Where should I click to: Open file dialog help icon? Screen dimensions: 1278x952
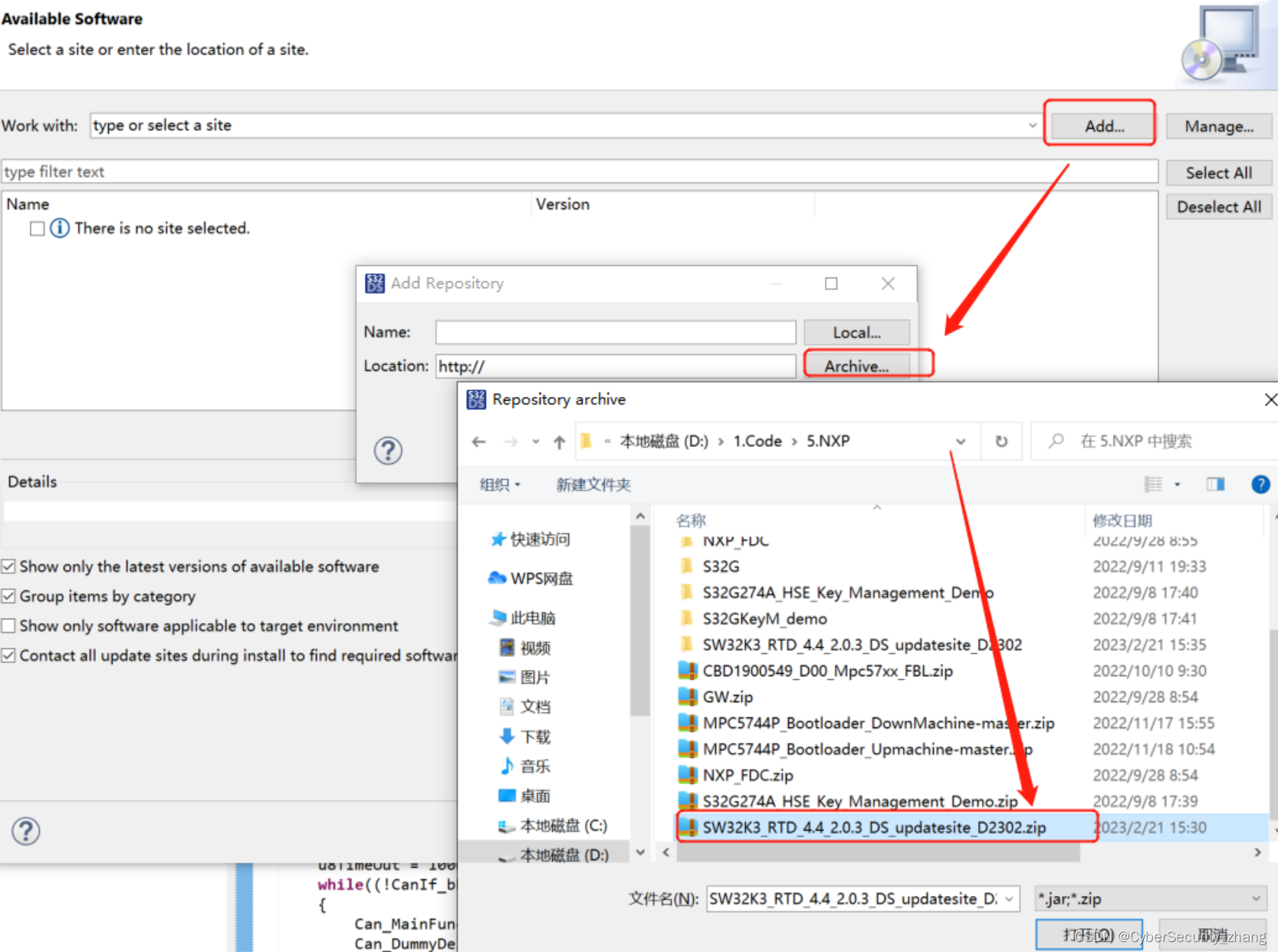tap(1260, 484)
